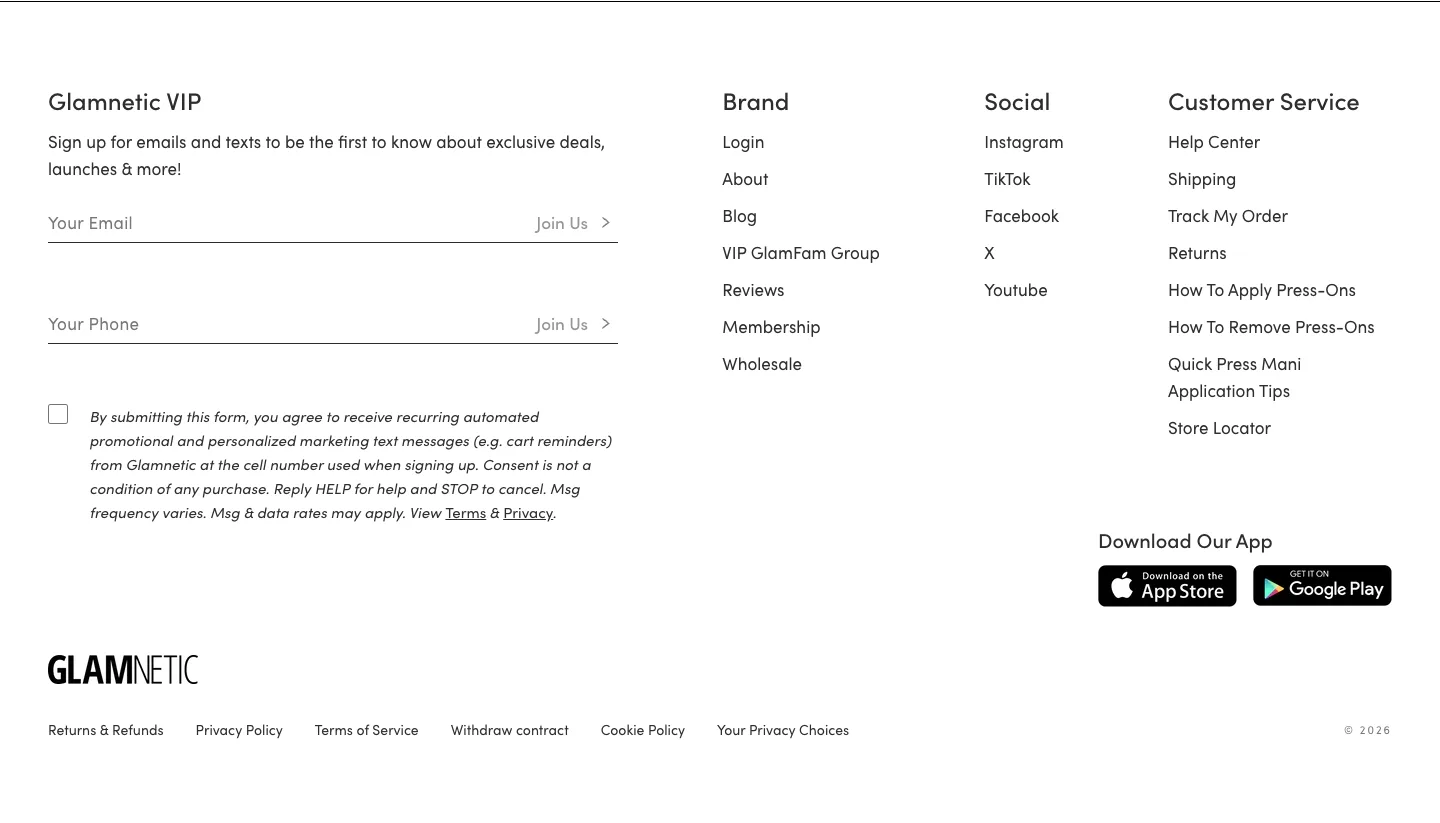This screenshot has width=1440, height=823.
Task: Open the Terms link in the consent text
Action: [465, 513]
